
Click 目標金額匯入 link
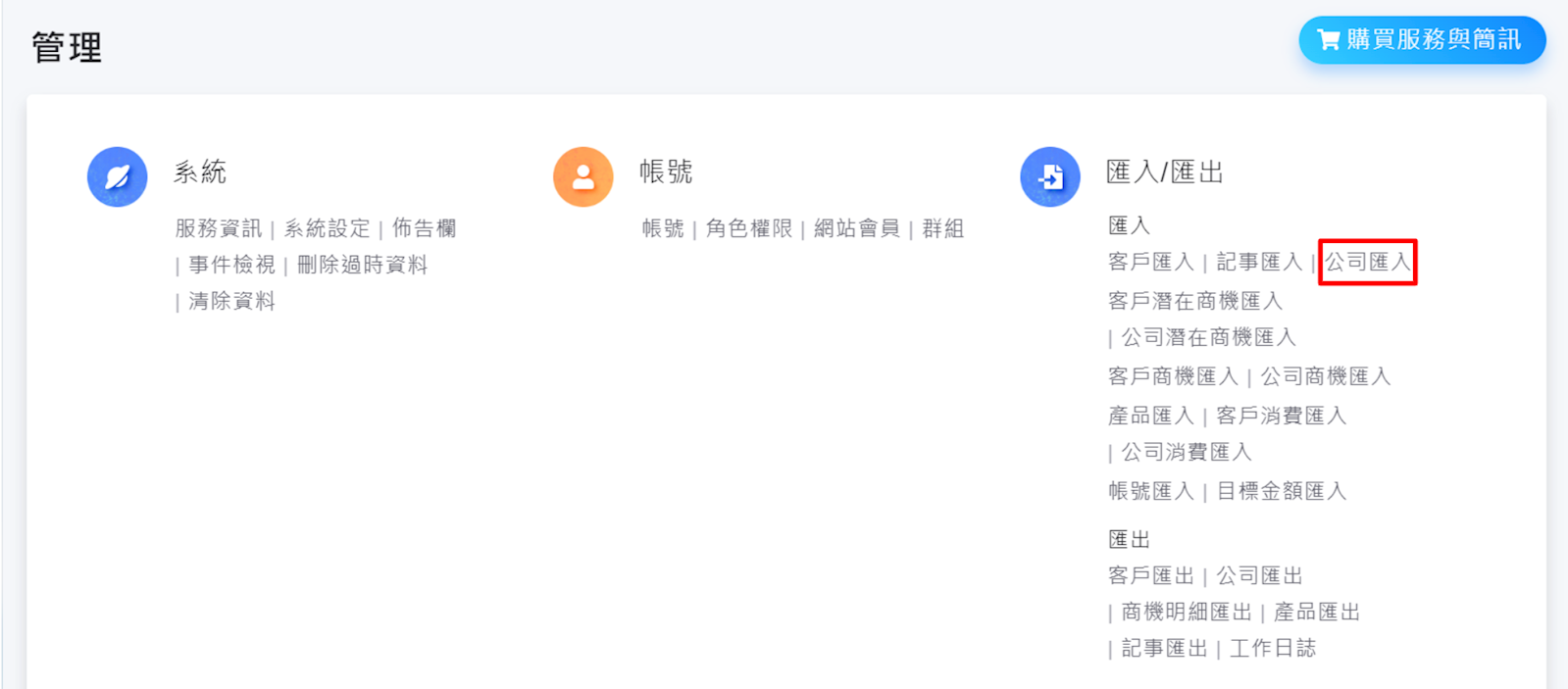click(1281, 491)
